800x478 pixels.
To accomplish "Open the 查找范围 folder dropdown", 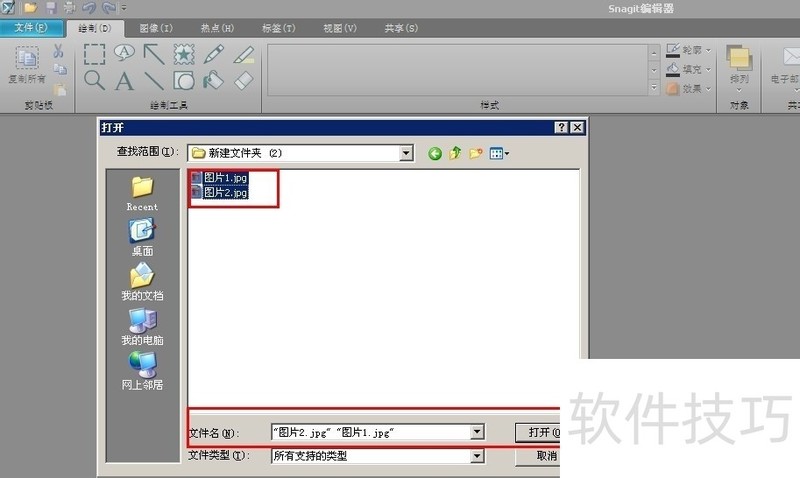I will coord(406,153).
